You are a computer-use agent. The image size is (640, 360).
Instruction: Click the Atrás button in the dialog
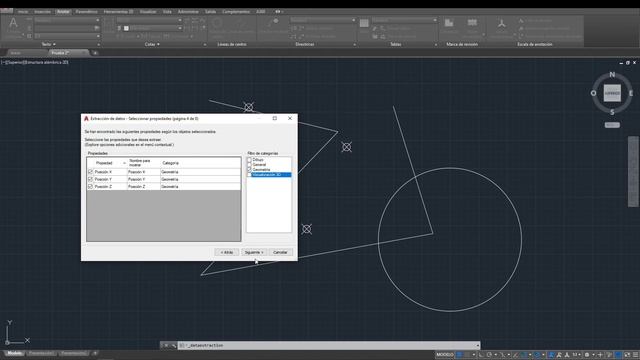pos(227,252)
